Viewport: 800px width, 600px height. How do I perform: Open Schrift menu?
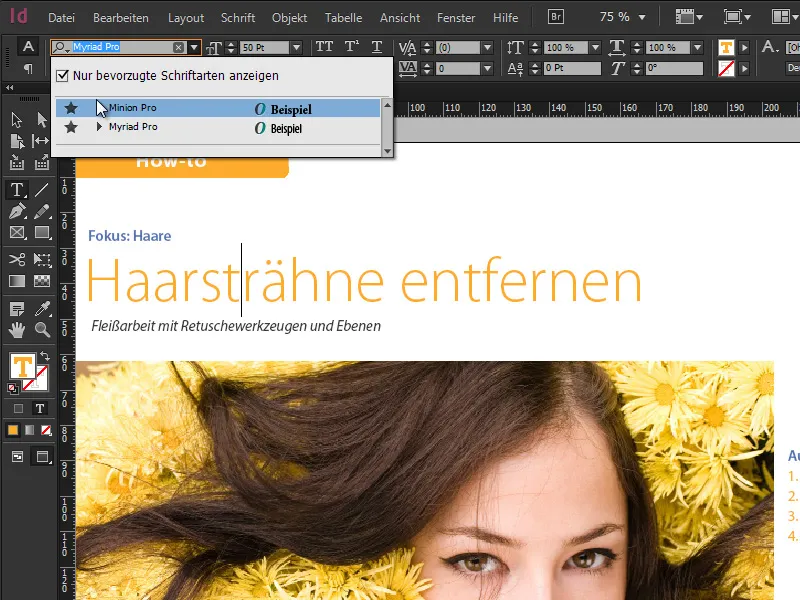click(x=238, y=18)
